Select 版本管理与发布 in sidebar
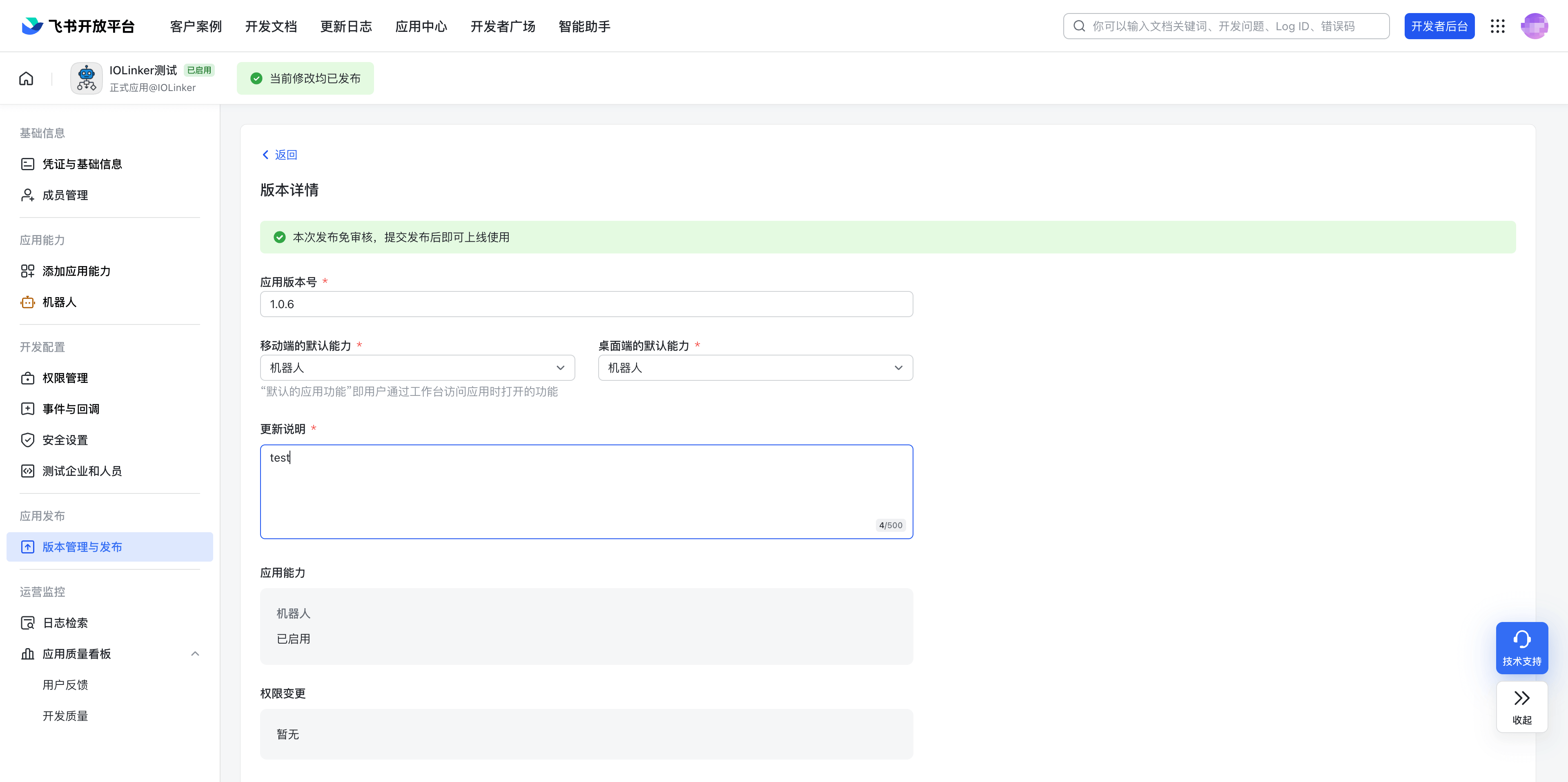 [x=82, y=547]
